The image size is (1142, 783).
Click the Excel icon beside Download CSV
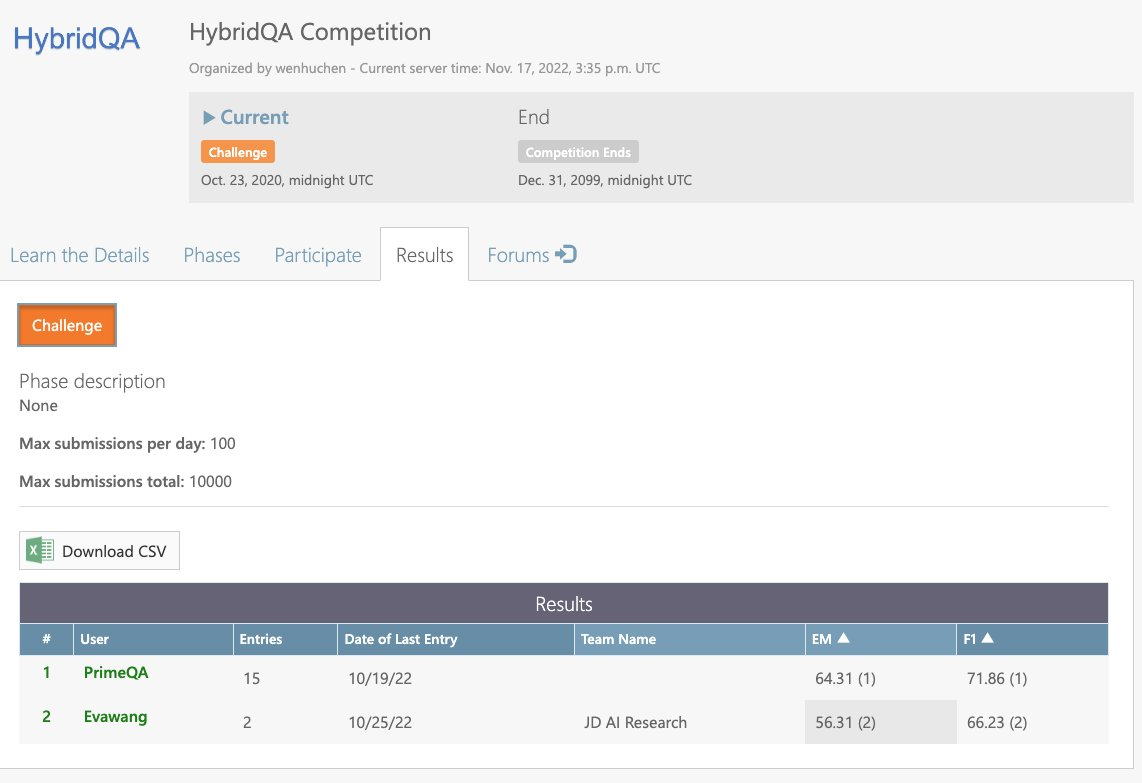[x=40, y=551]
